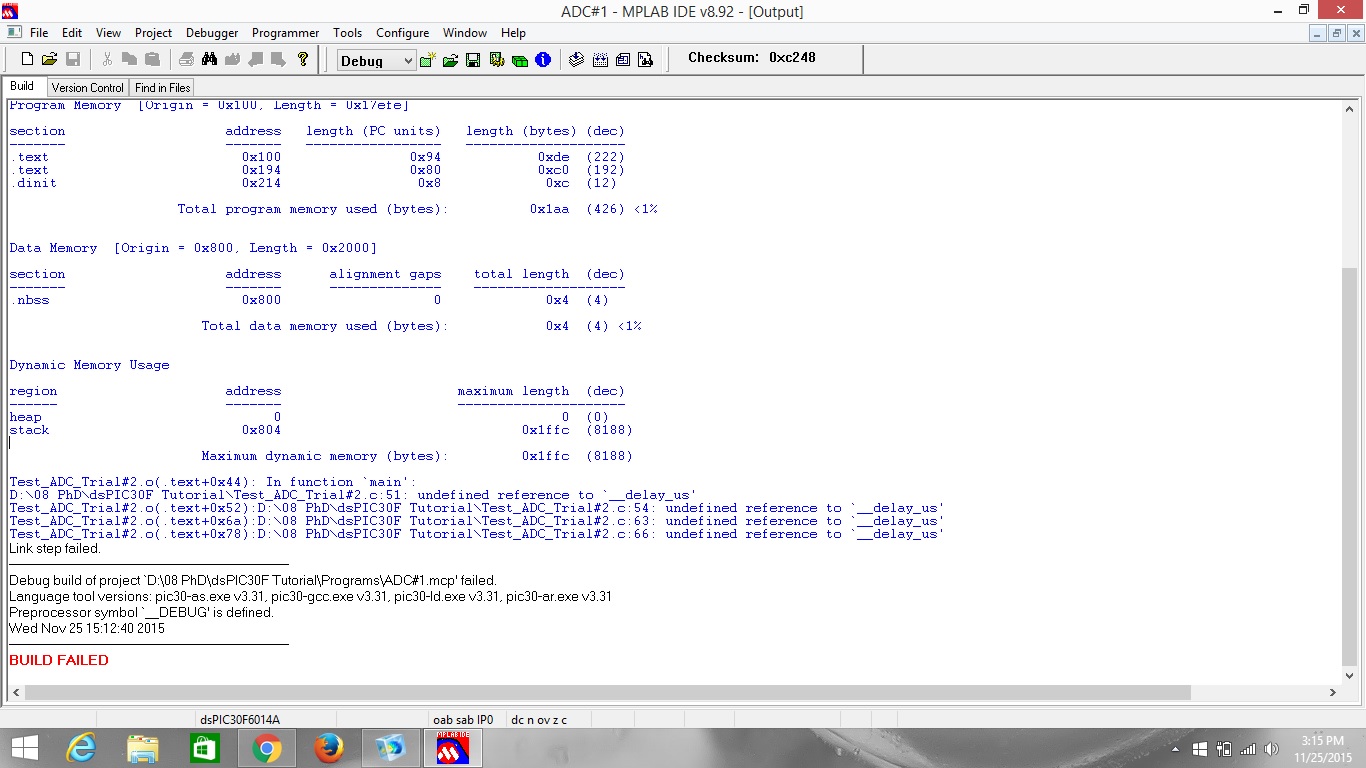1366x768 pixels.
Task: Click the volume icon in the system tray
Action: click(1272, 749)
